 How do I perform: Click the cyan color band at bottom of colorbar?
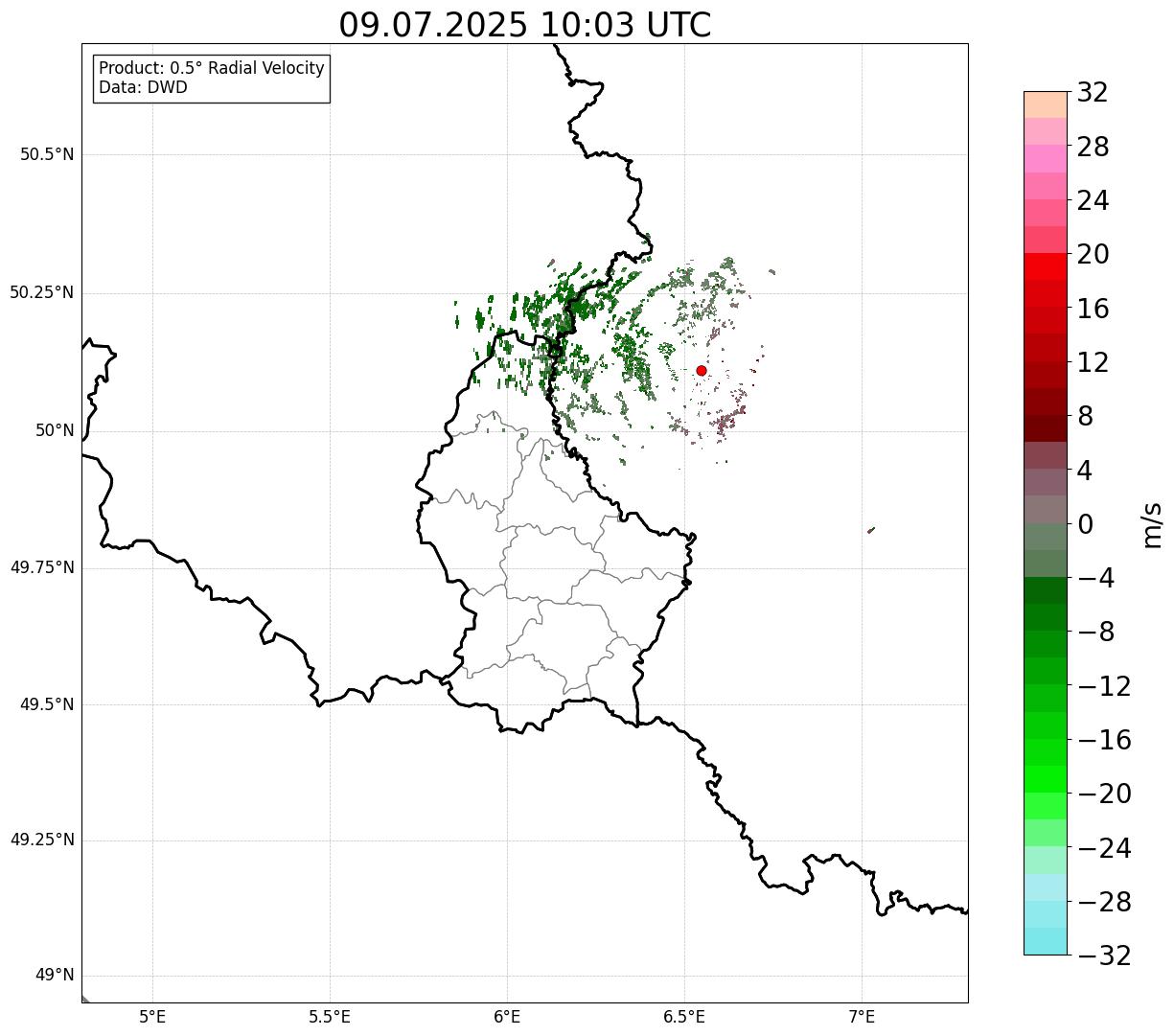coord(1046,941)
